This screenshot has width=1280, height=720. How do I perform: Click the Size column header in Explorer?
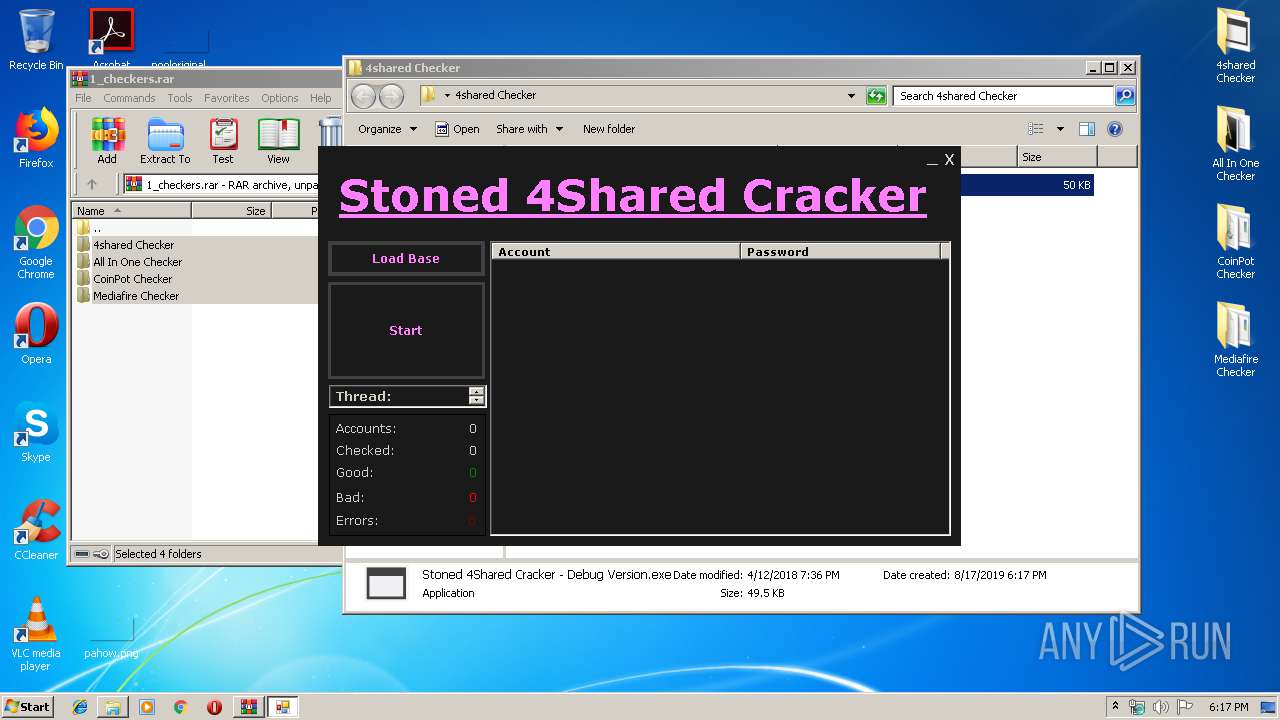tap(1057, 157)
